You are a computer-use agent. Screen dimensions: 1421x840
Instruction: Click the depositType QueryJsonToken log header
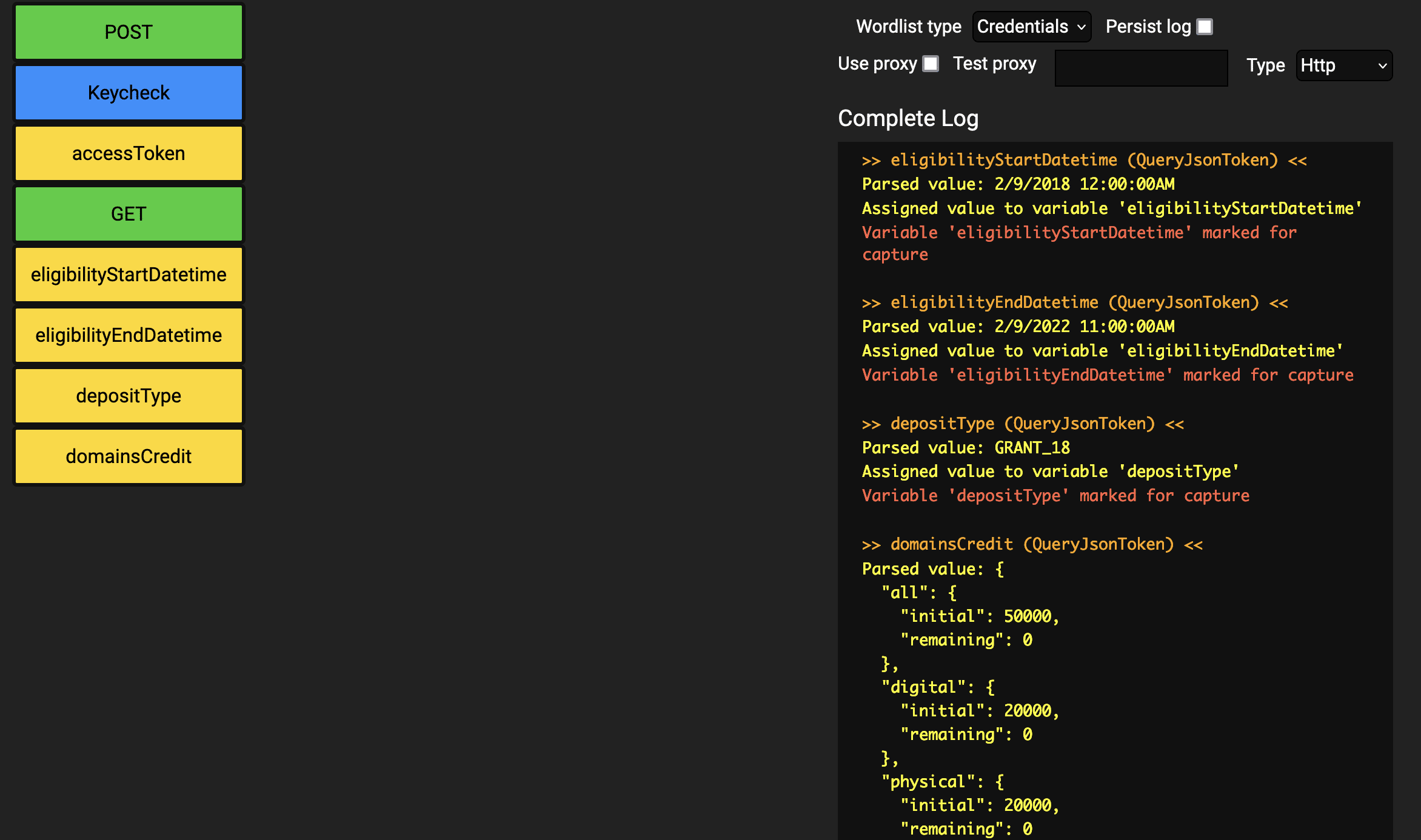coord(1023,424)
